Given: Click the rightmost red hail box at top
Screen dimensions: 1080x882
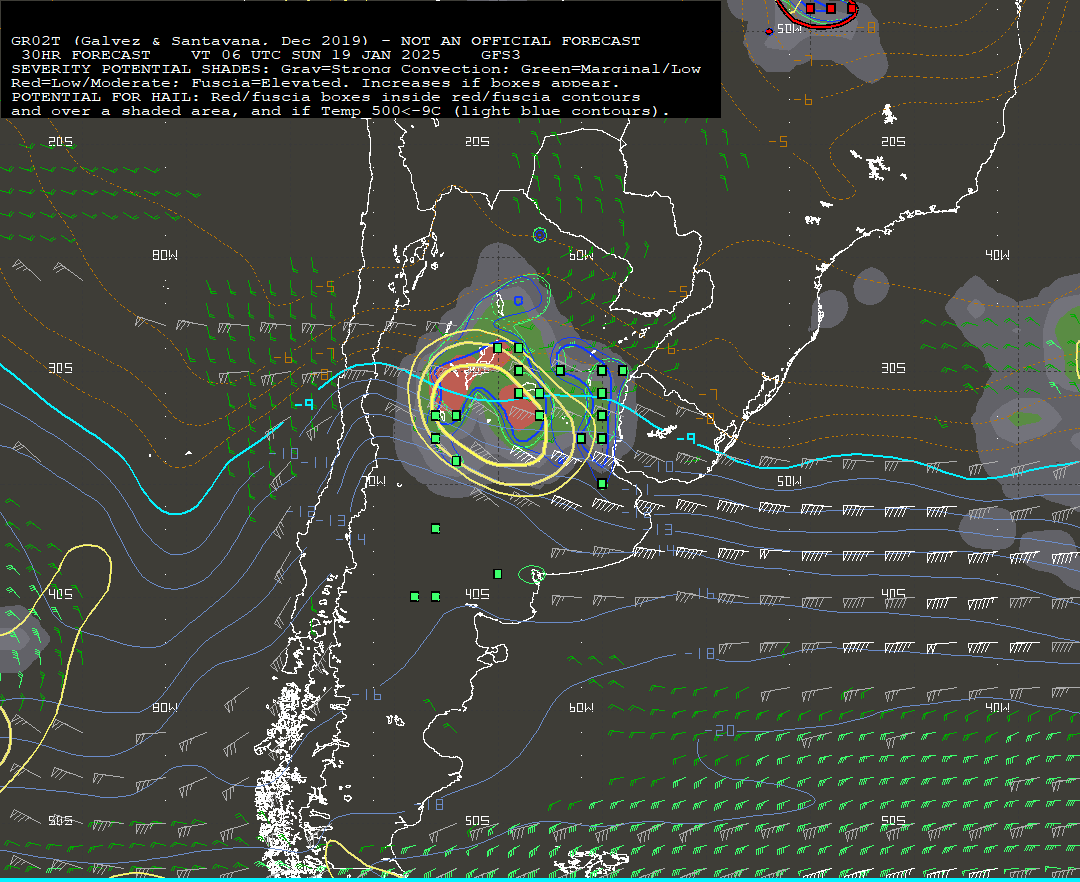Looking at the screenshot, I should pyautogui.click(x=852, y=9).
